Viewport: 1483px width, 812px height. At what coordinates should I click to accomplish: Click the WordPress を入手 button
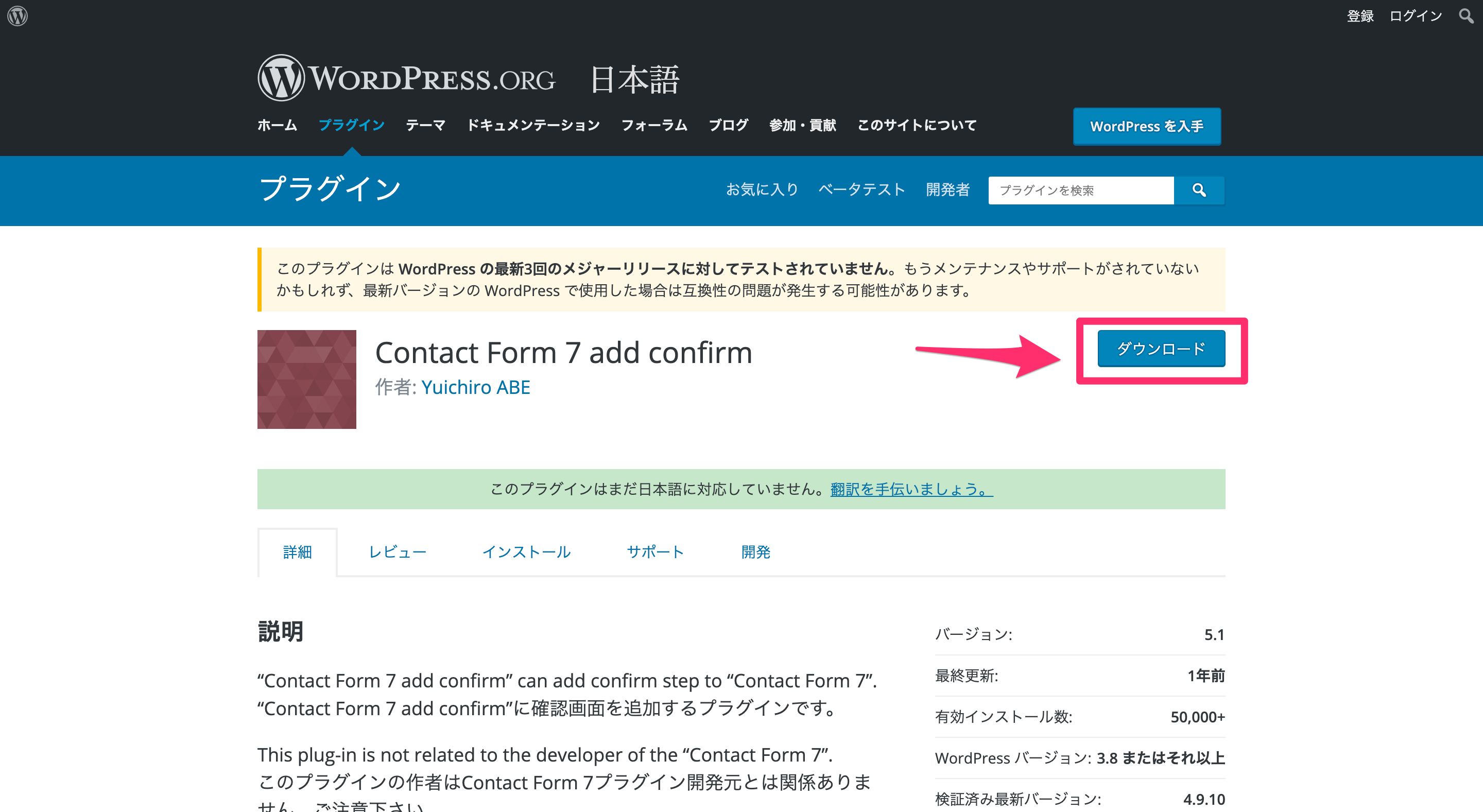click(x=1146, y=126)
